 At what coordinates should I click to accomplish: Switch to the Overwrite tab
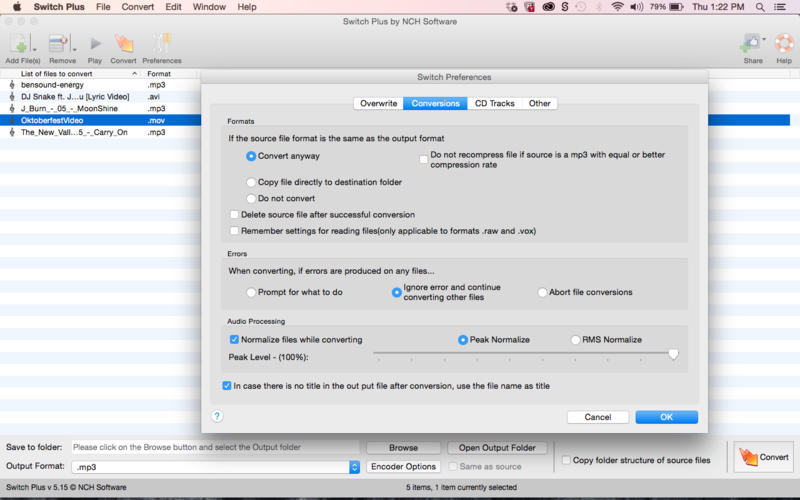pyautogui.click(x=379, y=104)
